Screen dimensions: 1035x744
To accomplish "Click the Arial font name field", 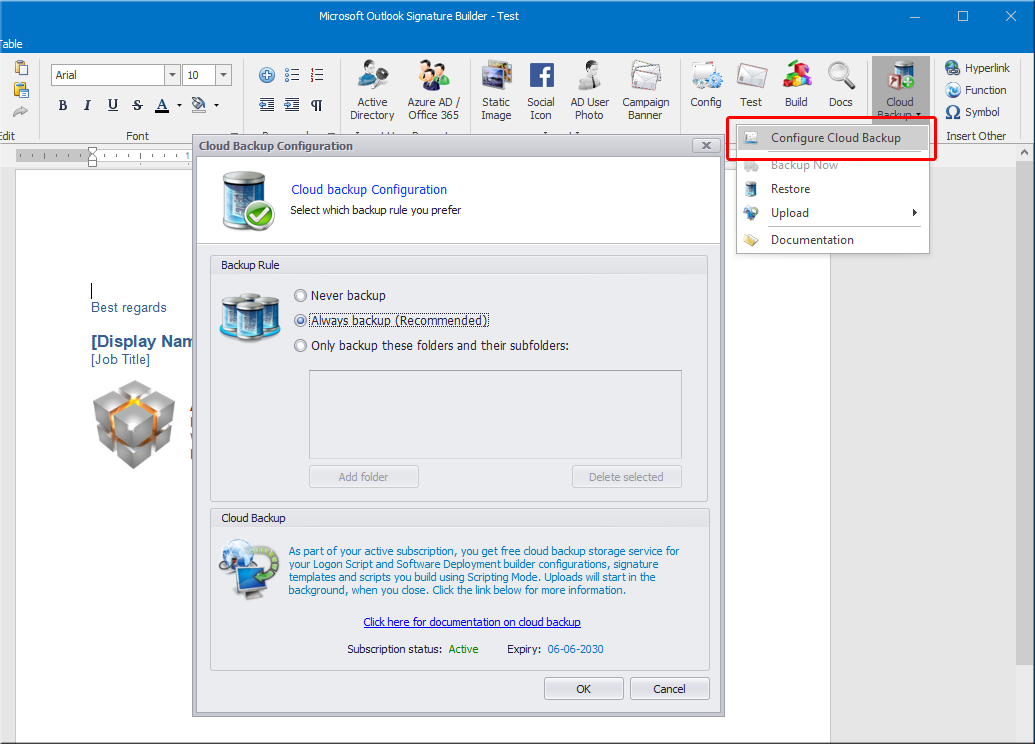I will 108,75.
